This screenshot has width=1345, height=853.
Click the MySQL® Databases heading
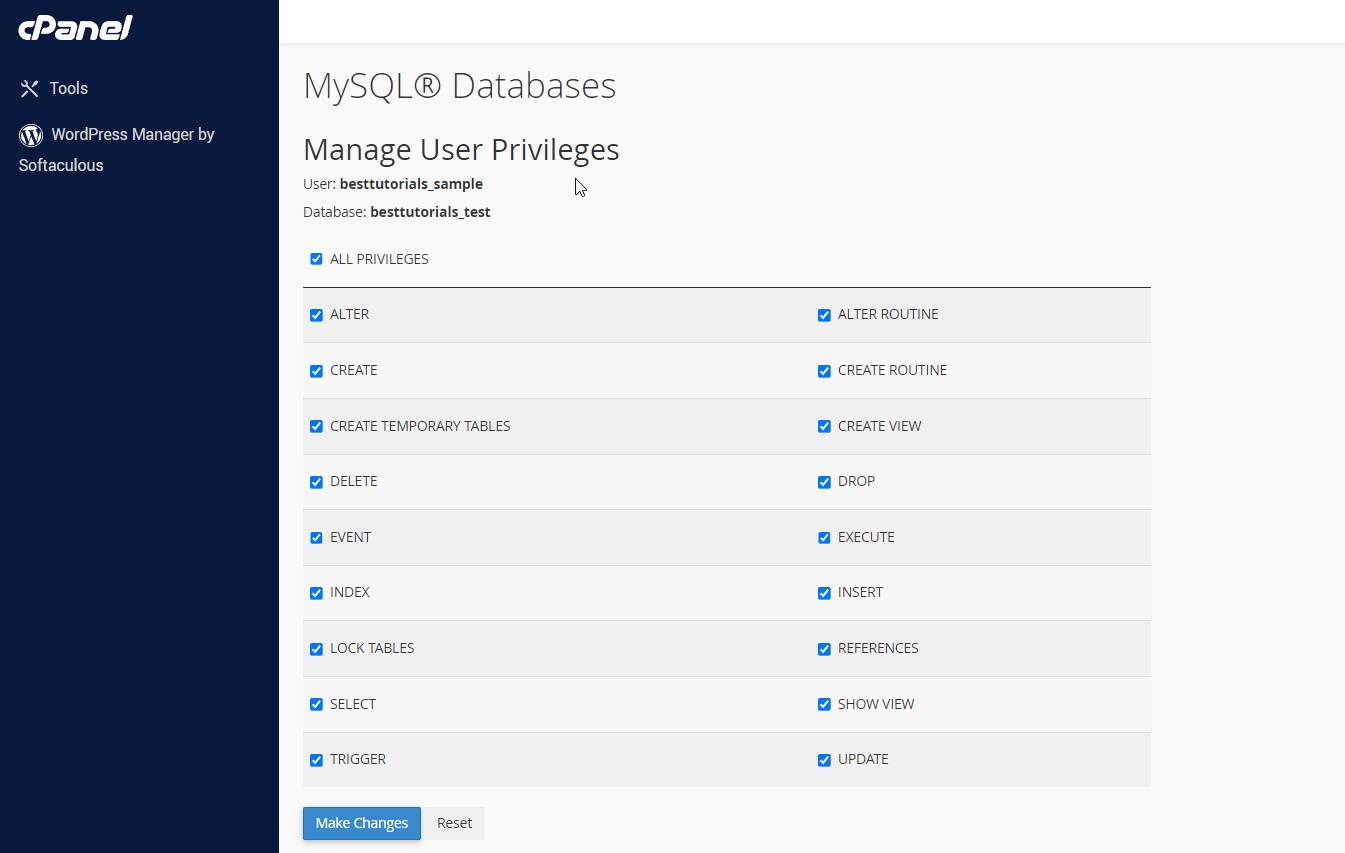(x=460, y=86)
